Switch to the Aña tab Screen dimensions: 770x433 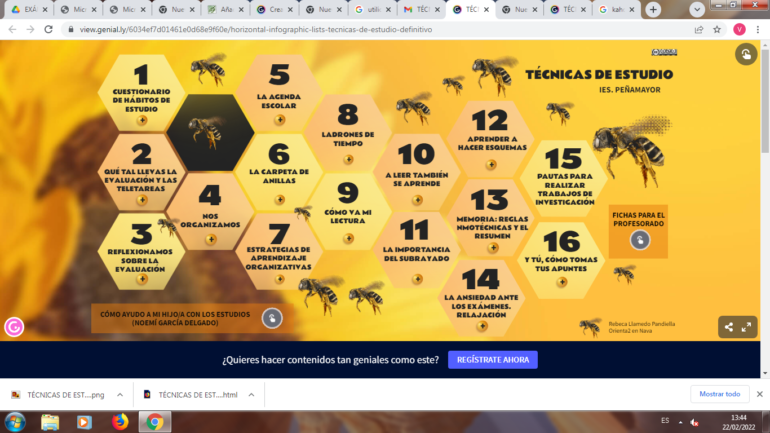225,9
